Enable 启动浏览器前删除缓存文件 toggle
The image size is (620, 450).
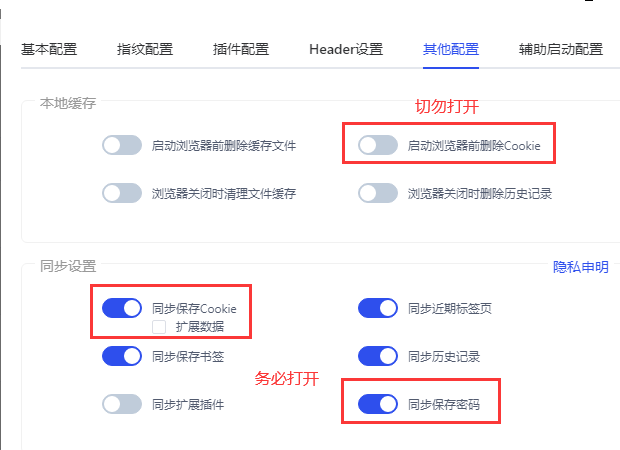point(122,145)
